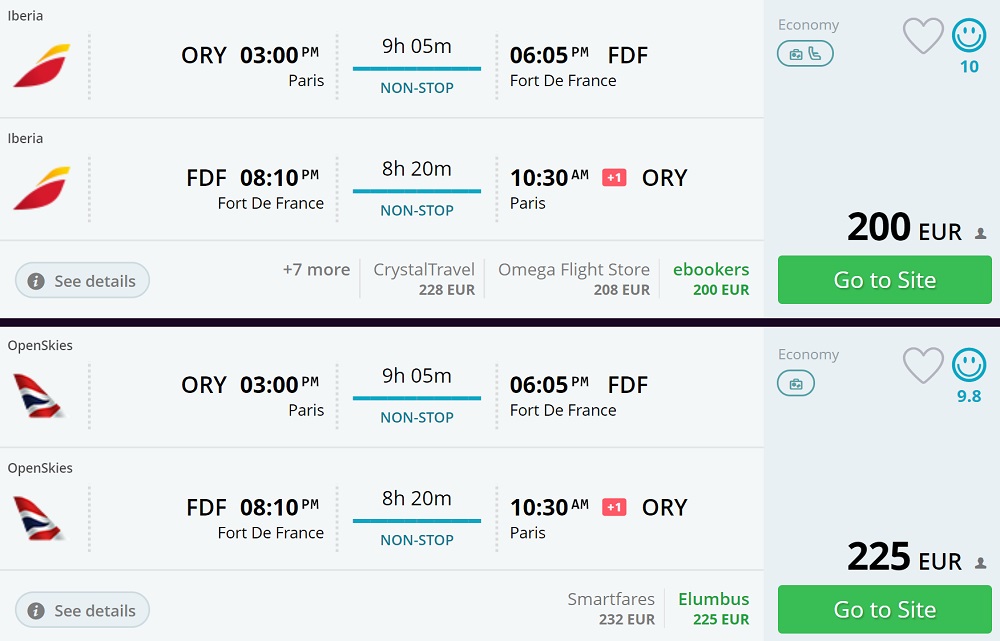Viewport: 1000px width, 641px height.
Task: Click the Iberia logo on the outbound flight
Action: point(42,66)
